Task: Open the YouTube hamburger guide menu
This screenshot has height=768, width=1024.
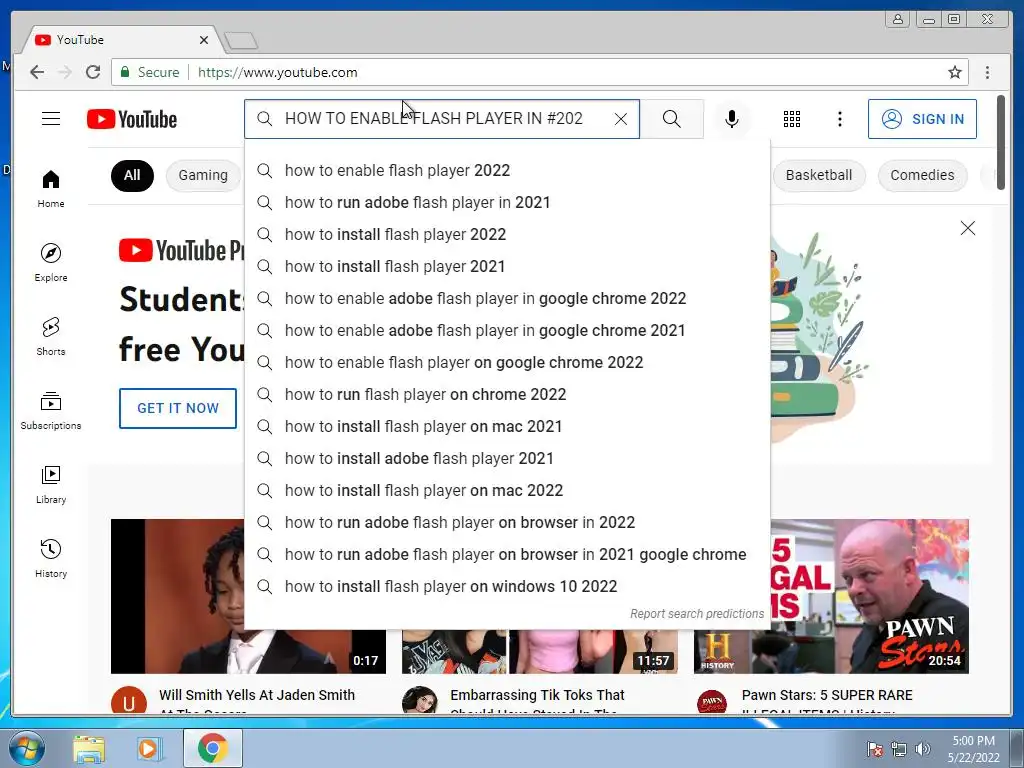Action: coord(51,119)
